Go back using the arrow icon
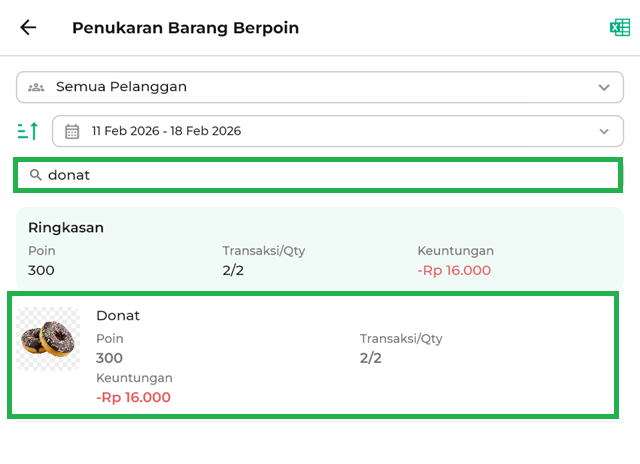 (28, 28)
